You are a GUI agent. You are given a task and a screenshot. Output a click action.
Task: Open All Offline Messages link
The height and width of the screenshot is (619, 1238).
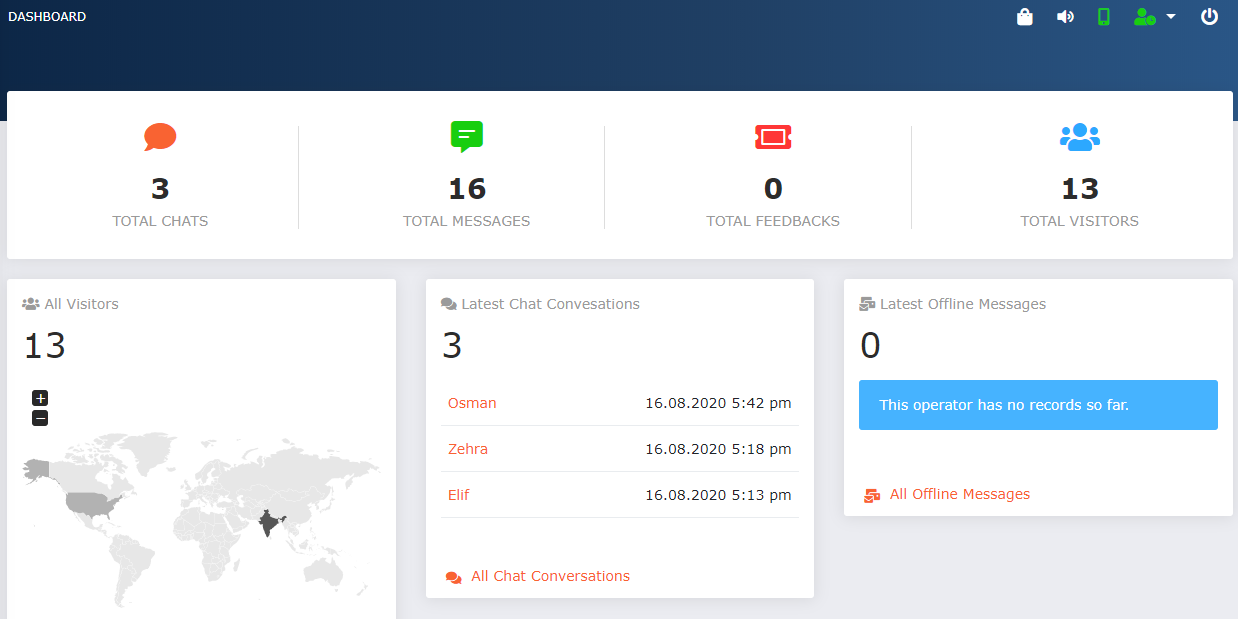[959, 494]
